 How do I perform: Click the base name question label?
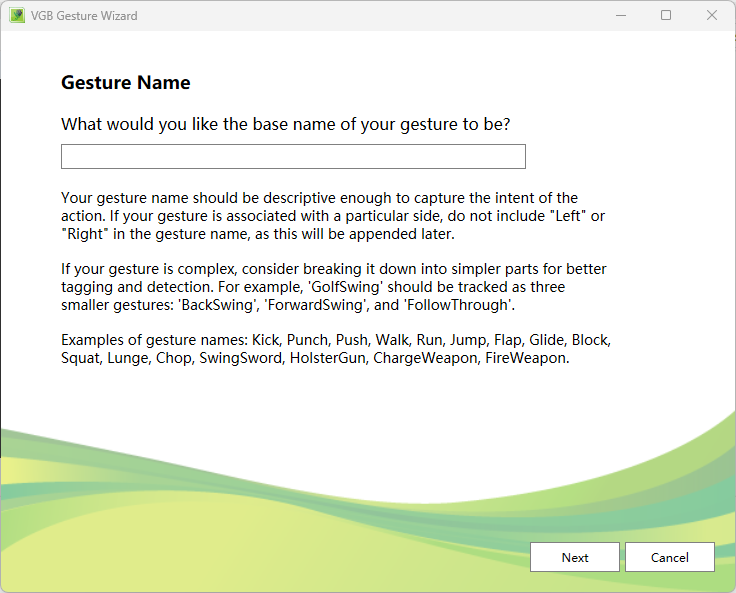[x=285, y=124]
